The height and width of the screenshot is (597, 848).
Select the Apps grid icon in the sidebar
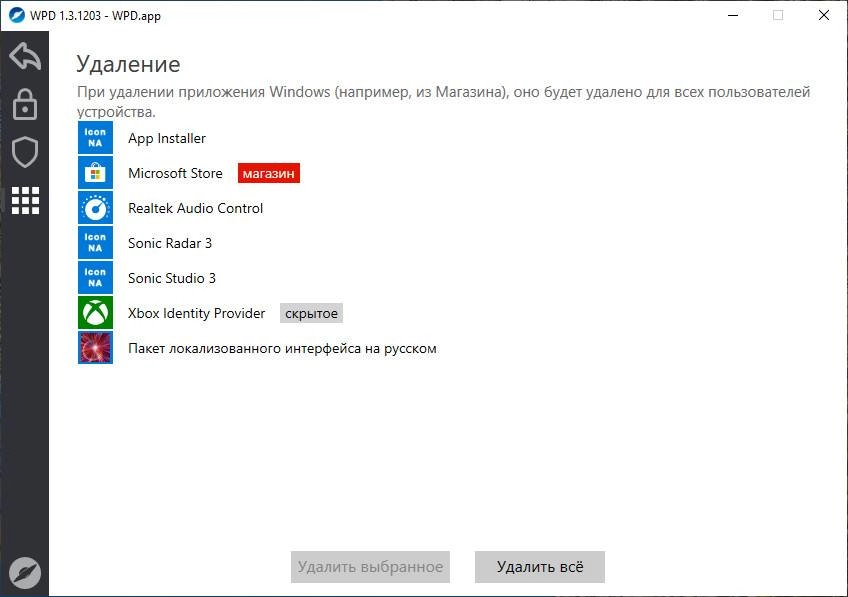25,201
